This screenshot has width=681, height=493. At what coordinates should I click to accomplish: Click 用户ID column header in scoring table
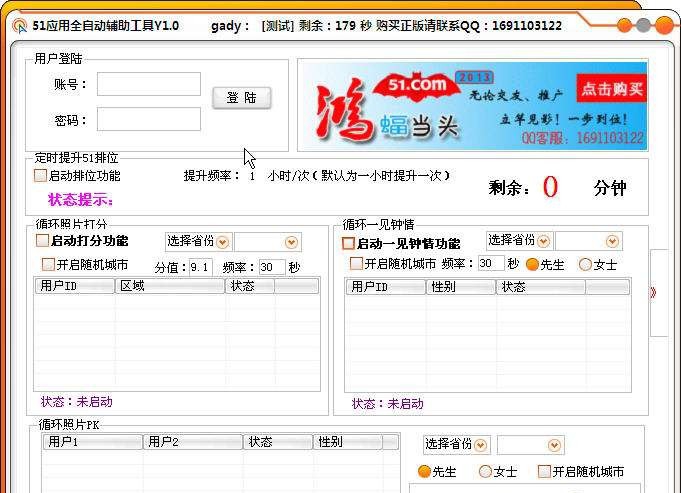(x=75, y=286)
